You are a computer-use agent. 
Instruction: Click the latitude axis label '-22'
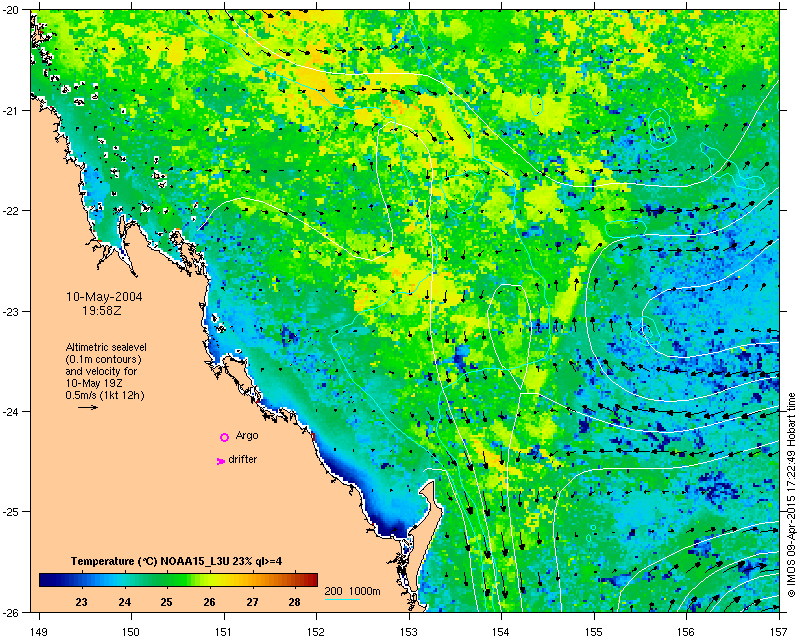pyautogui.click(x=11, y=211)
